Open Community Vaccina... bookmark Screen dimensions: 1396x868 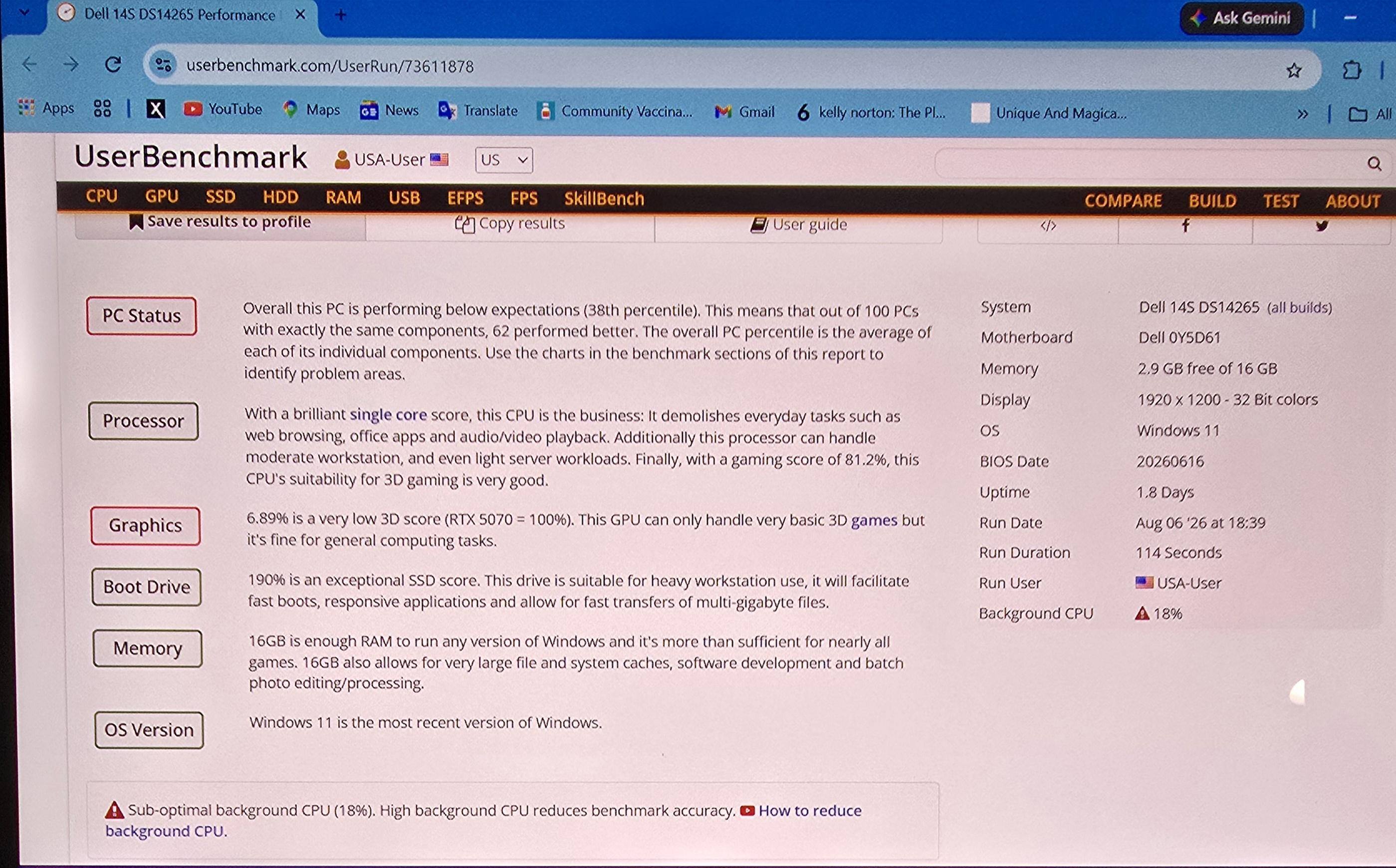[x=615, y=111]
